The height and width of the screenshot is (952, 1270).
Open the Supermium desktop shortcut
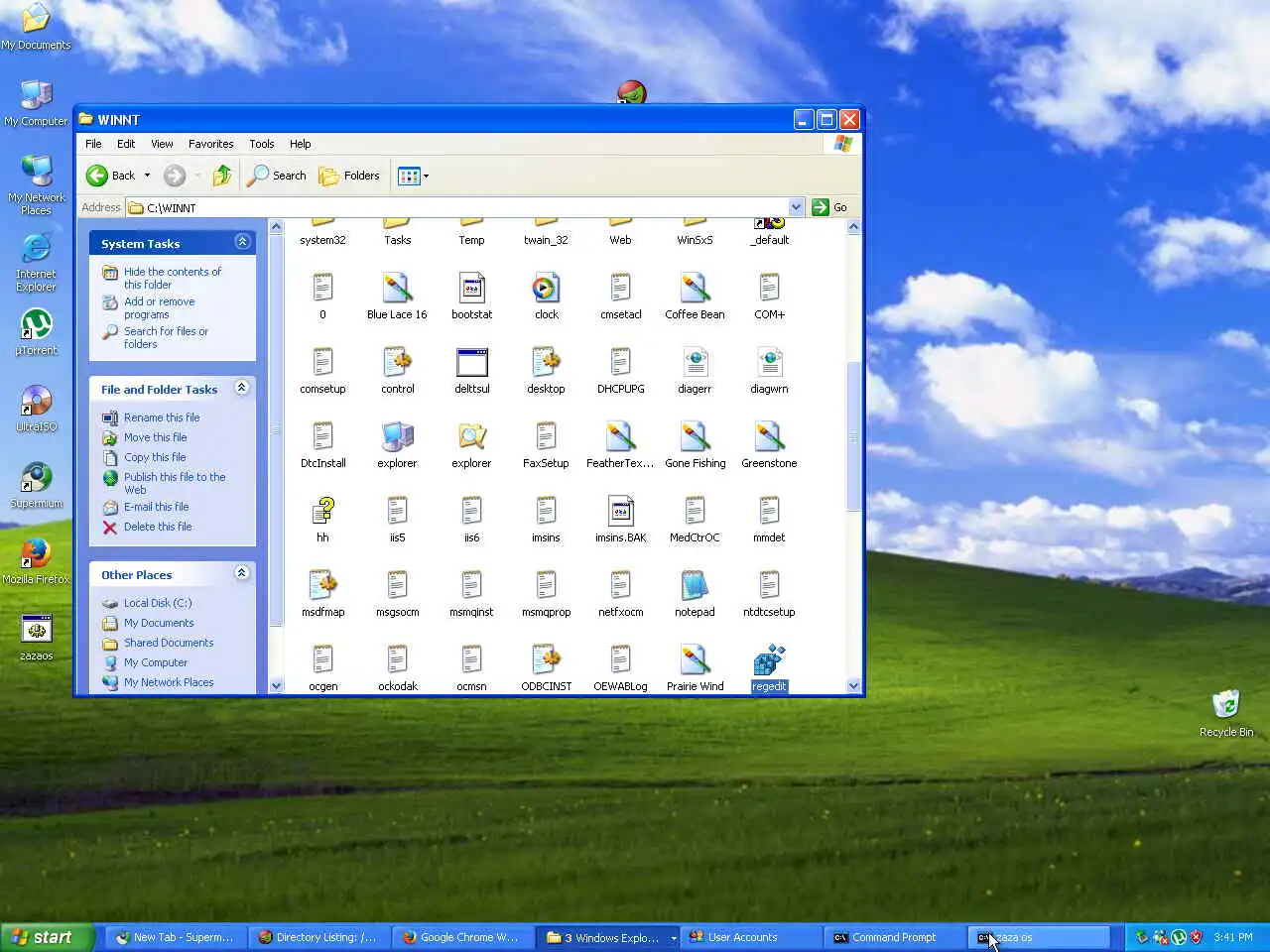click(36, 485)
